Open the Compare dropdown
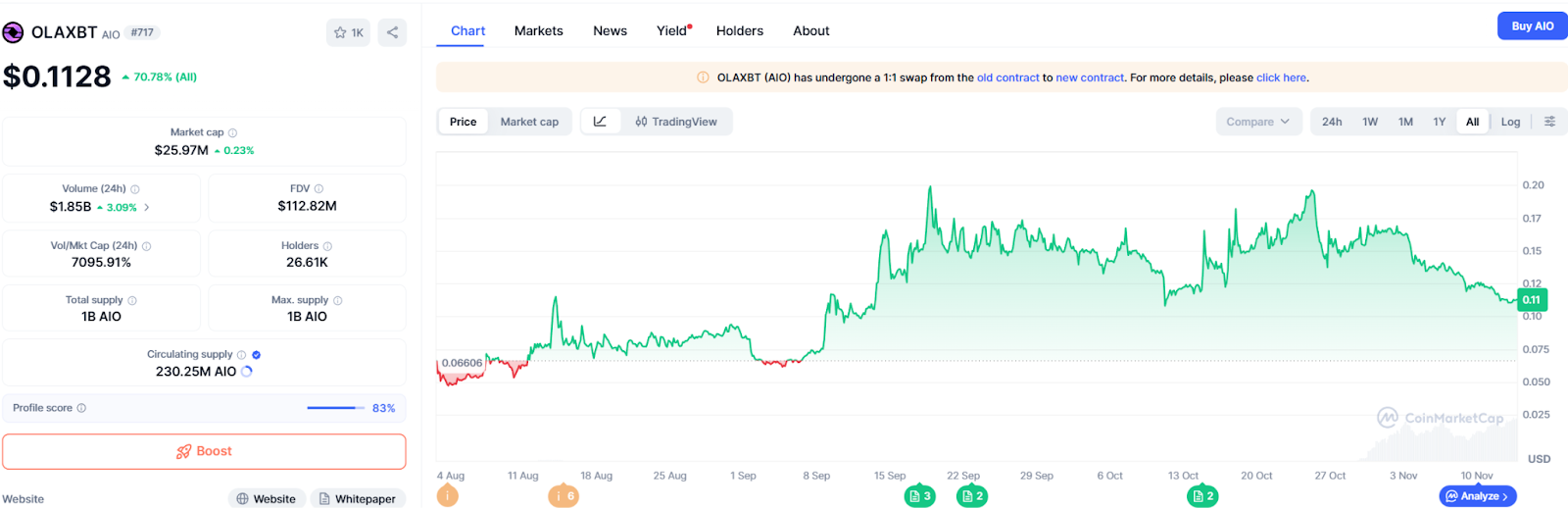The image size is (1568, 508). coord(1257,122)
